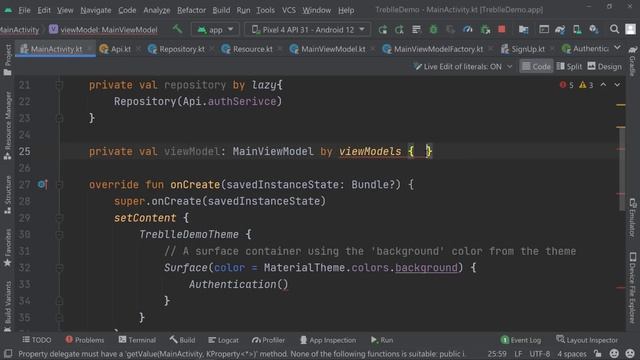The height and width of the screenshot is (360, 640).
Task: Open the Favorites sidebar panel
Action: 8,248
